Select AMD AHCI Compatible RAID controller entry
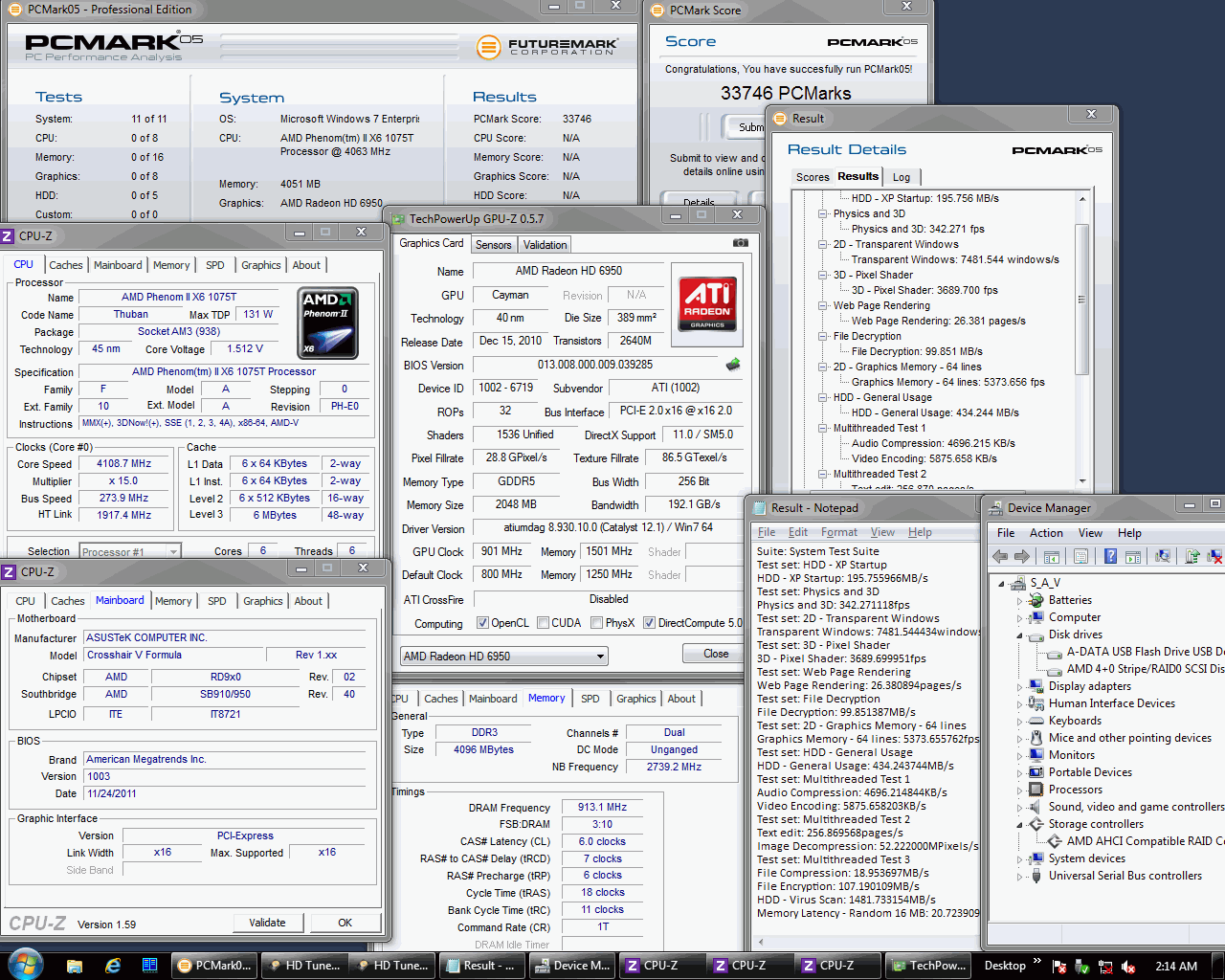Viewport: 1225px width, 980px height. pos(1146,841)
